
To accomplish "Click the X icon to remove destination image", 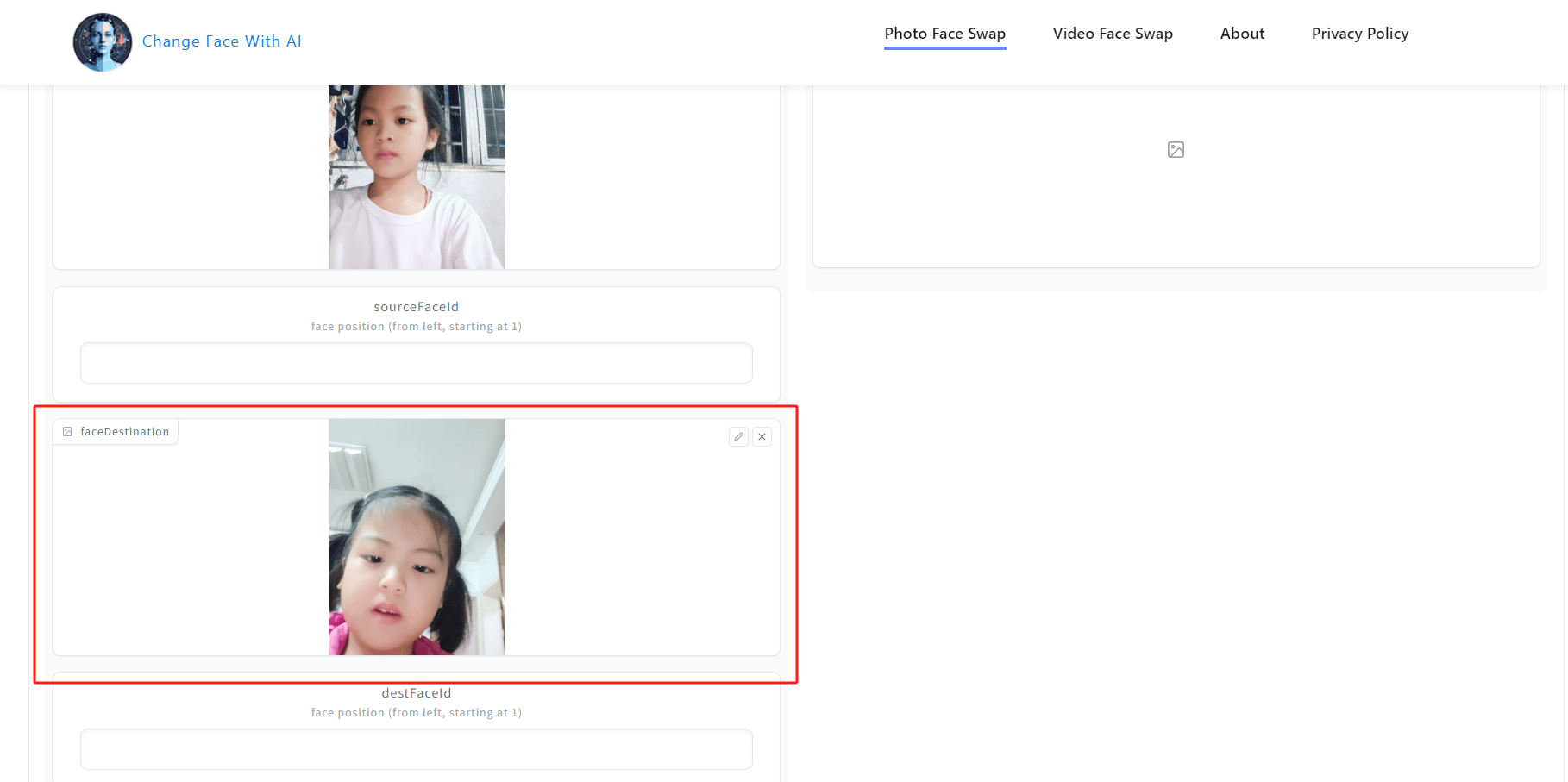I will (x=762, y=437).
